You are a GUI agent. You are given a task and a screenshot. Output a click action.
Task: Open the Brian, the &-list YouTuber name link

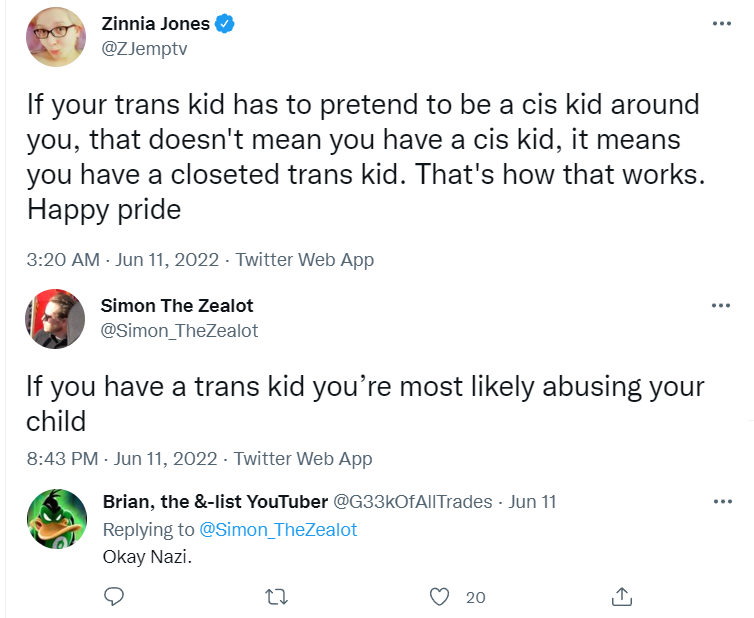point(215,501)
